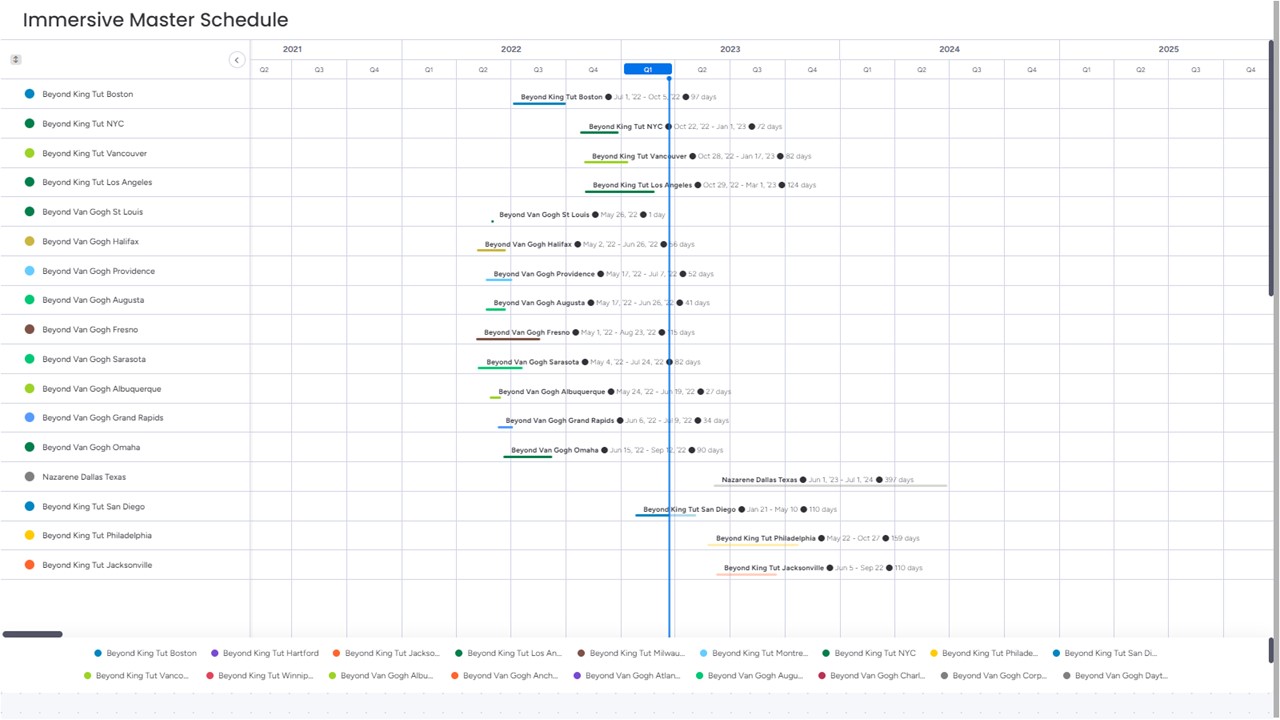Click the Beyond King Tut San Diego bar

tap(666, 515)
